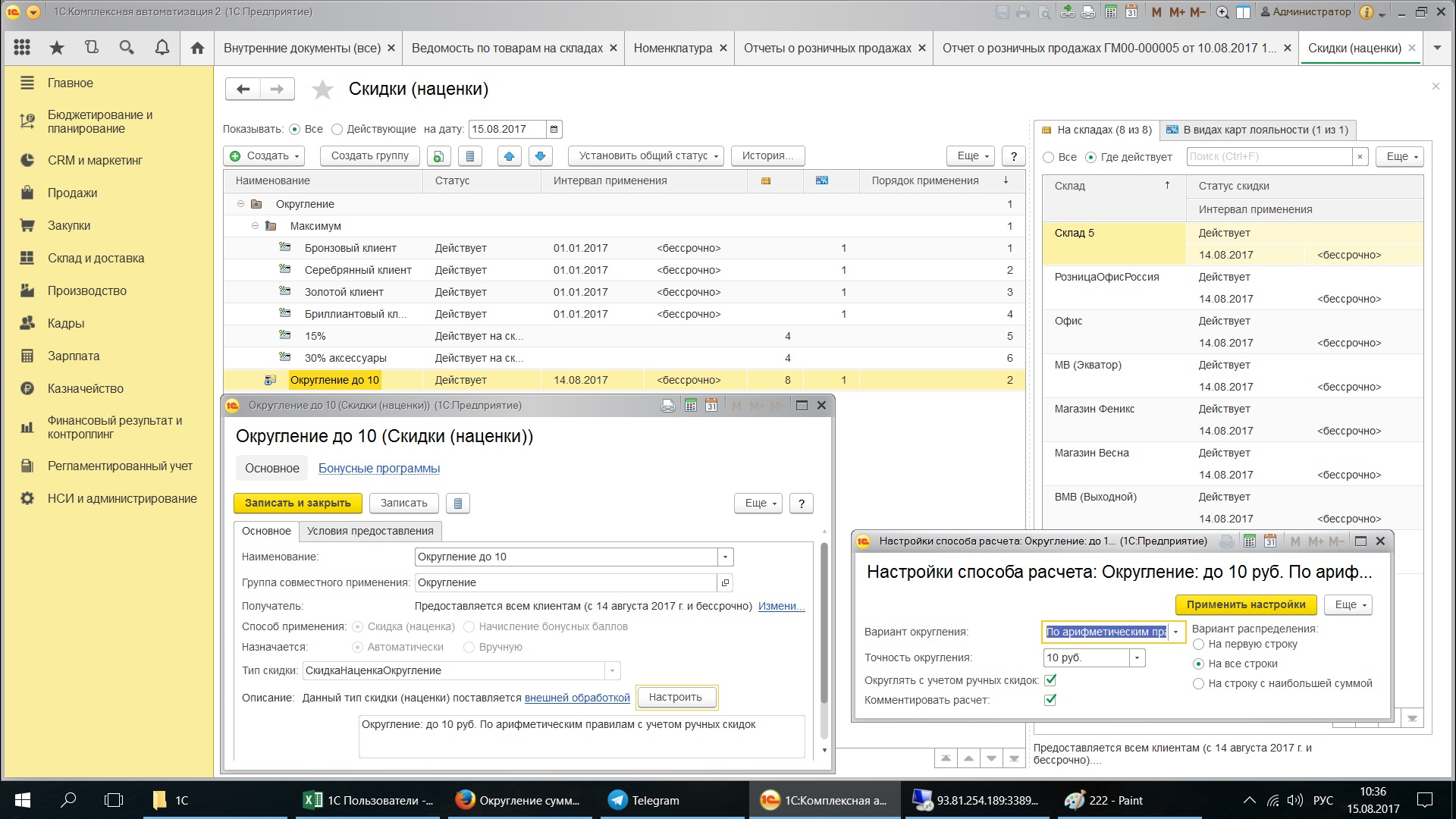This screenshot has width=1456, height=819.
Task: Add Скидки (наценки) to favorites star
Action: click(x=322, y=89)
